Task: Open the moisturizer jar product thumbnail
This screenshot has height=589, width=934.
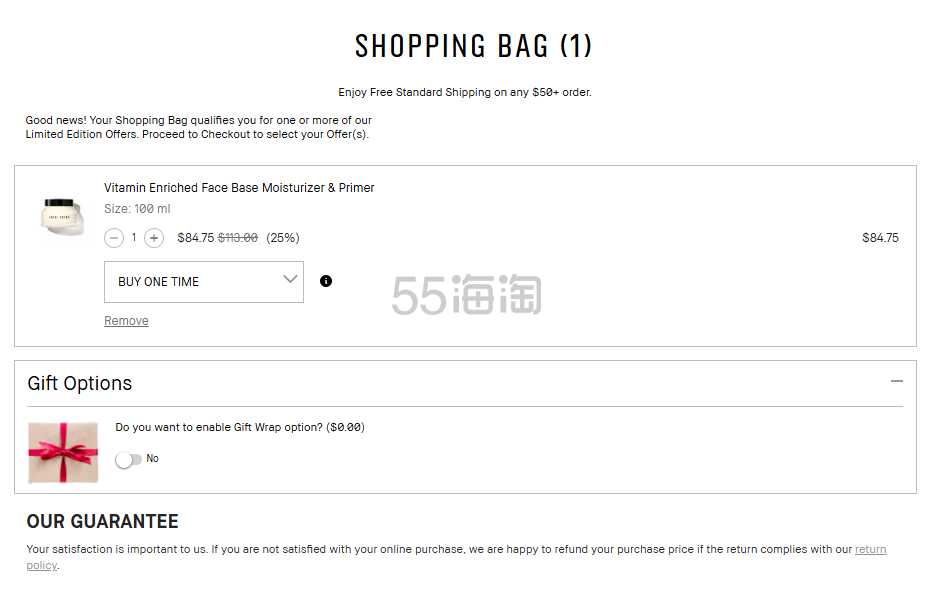Action: tap(63, 216)
